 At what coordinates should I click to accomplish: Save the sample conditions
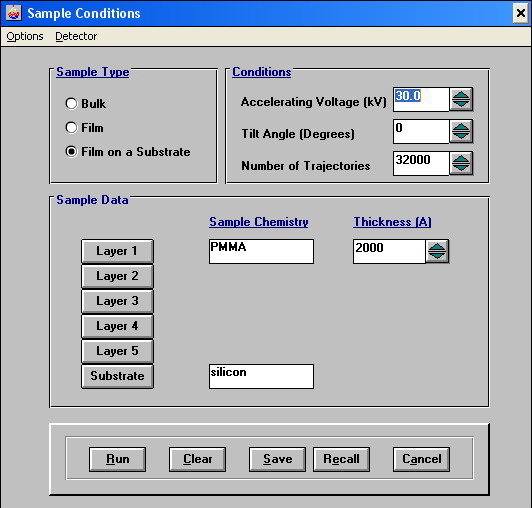click(277, 459)
